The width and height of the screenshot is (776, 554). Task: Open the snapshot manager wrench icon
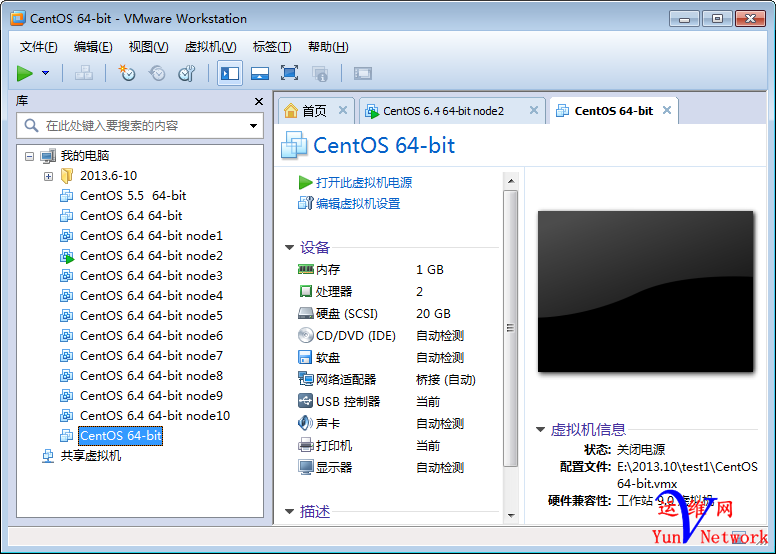click(x=187, y=73)
